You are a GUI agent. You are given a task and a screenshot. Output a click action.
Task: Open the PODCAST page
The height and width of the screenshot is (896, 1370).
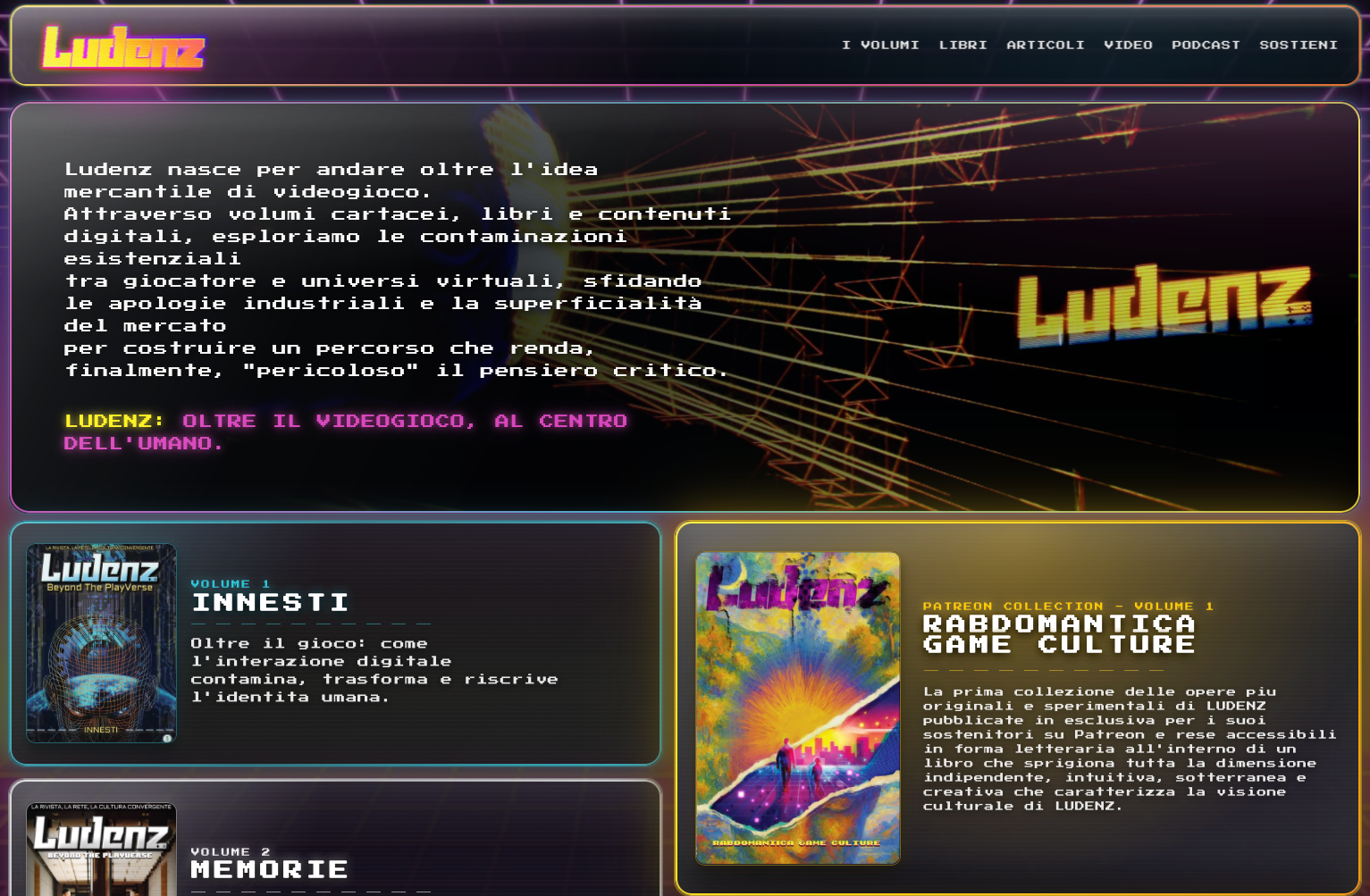click(x=1206, y=45)
